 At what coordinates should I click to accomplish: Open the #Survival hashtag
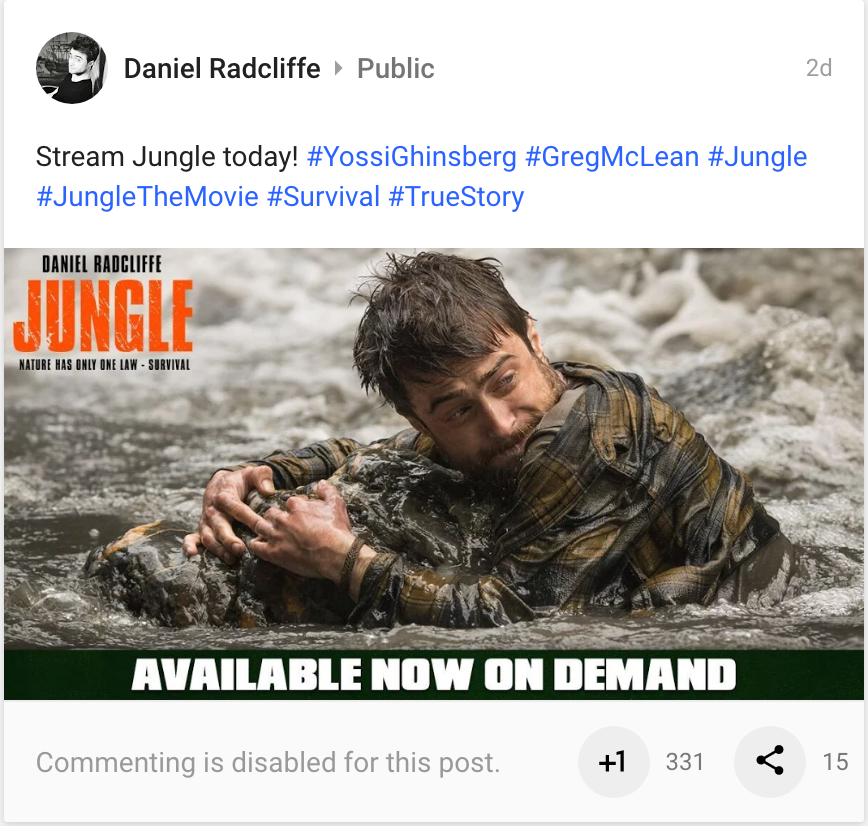tap(323, 197)
